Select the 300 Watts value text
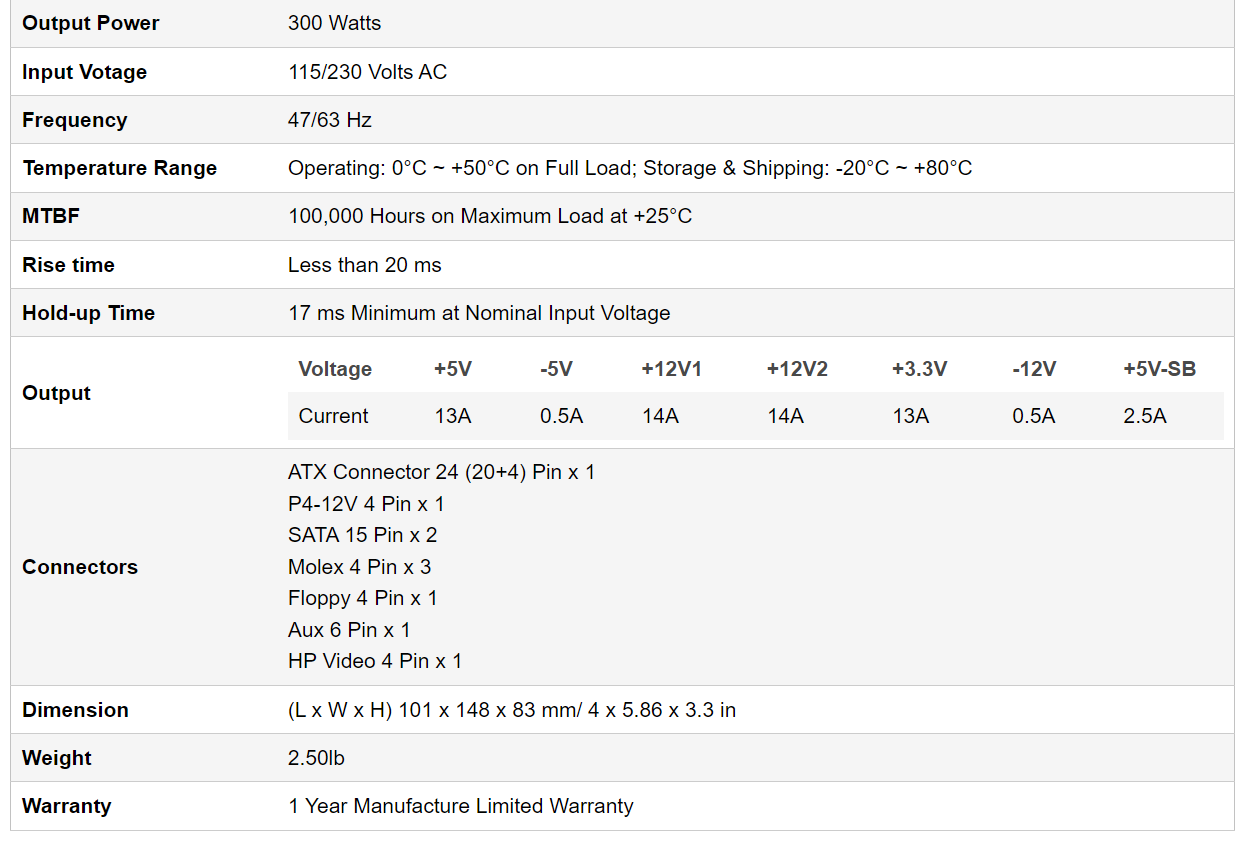Screen dimensions: 1250x855 pos(334,23)
